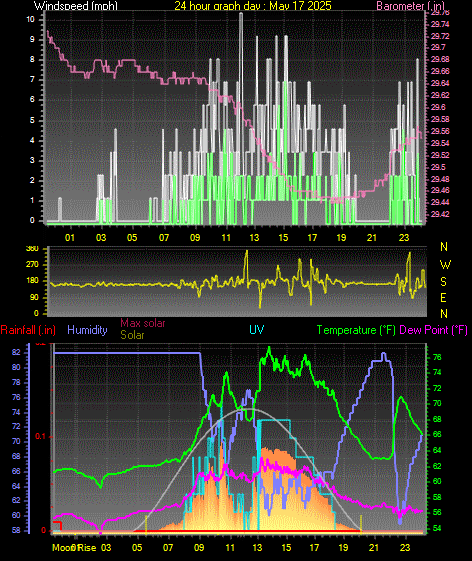The height and width of the screenshot is (561, 472).
Task: Select the 29.6 barometer axis value
Action: pos(438,107)
